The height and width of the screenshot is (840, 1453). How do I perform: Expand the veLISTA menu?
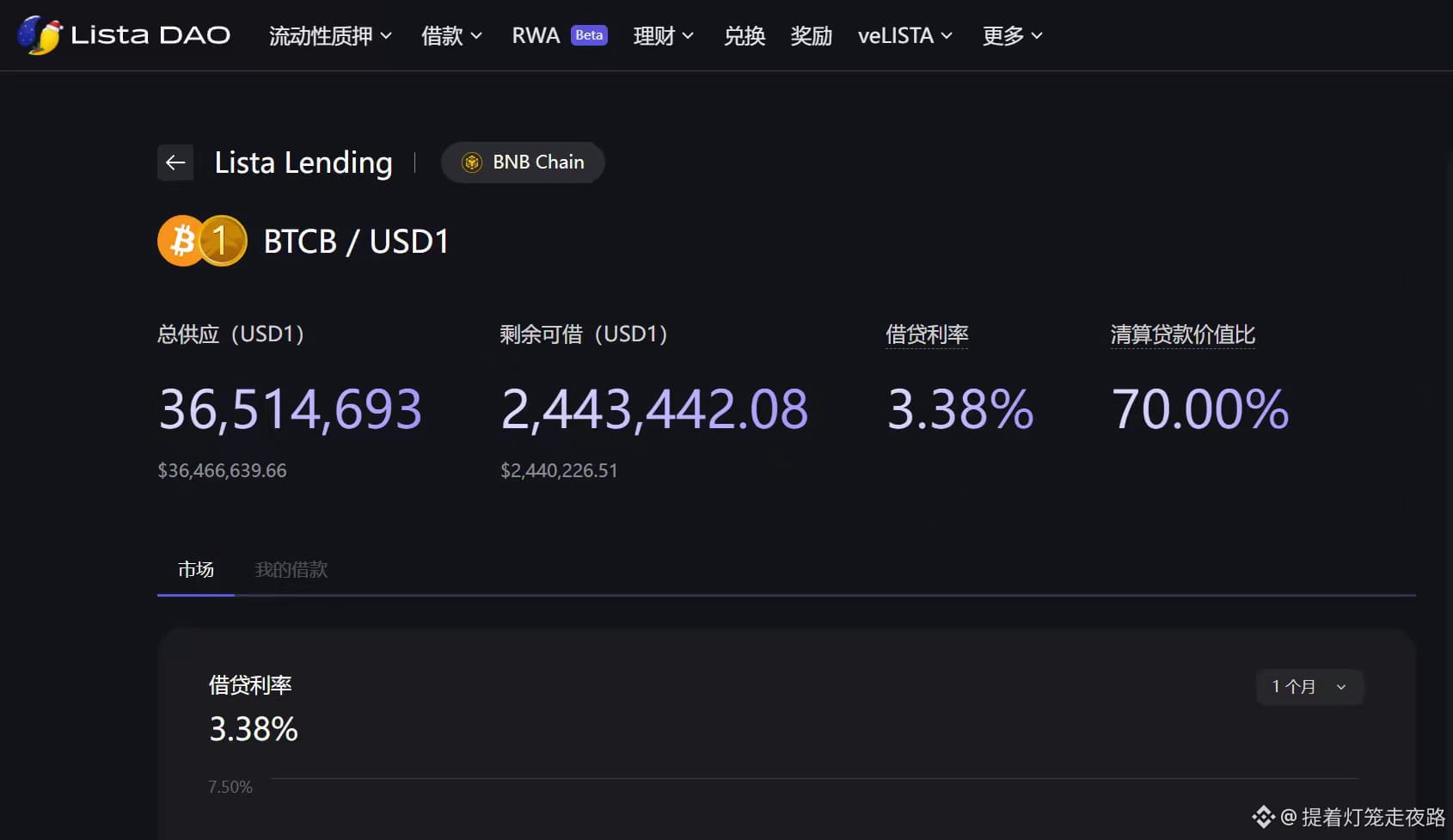tap(904, 35)
